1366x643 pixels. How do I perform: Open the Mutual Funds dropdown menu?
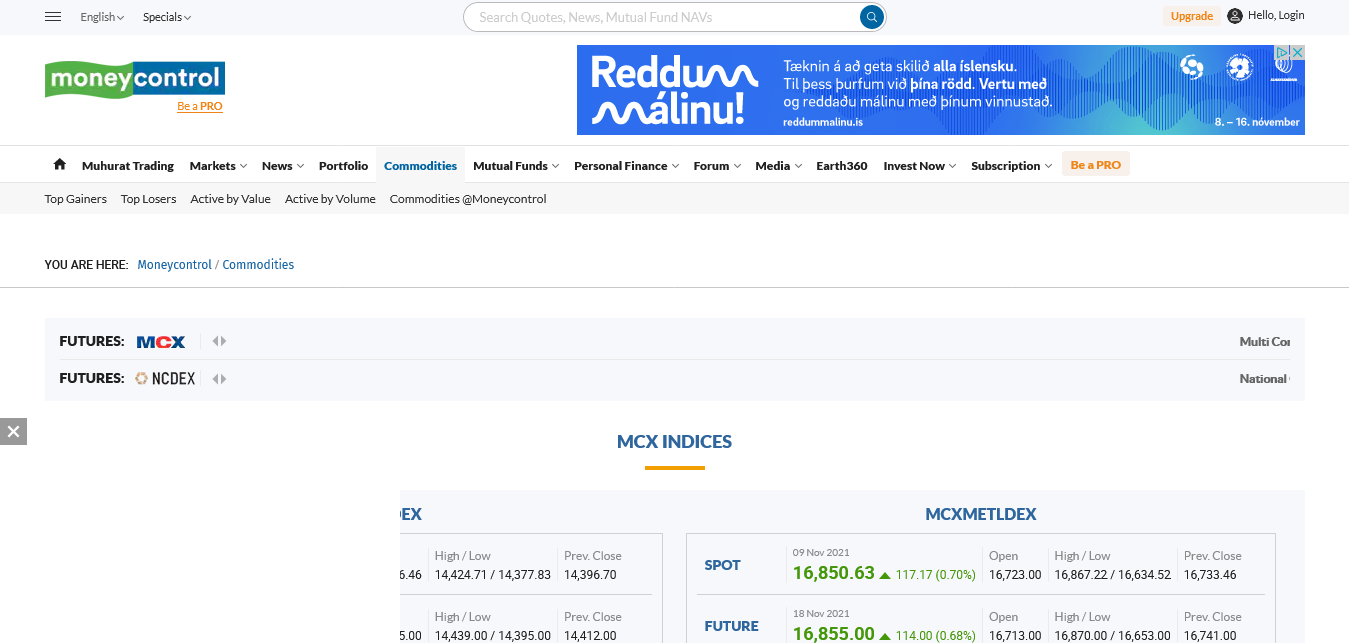tap(515, 166)
